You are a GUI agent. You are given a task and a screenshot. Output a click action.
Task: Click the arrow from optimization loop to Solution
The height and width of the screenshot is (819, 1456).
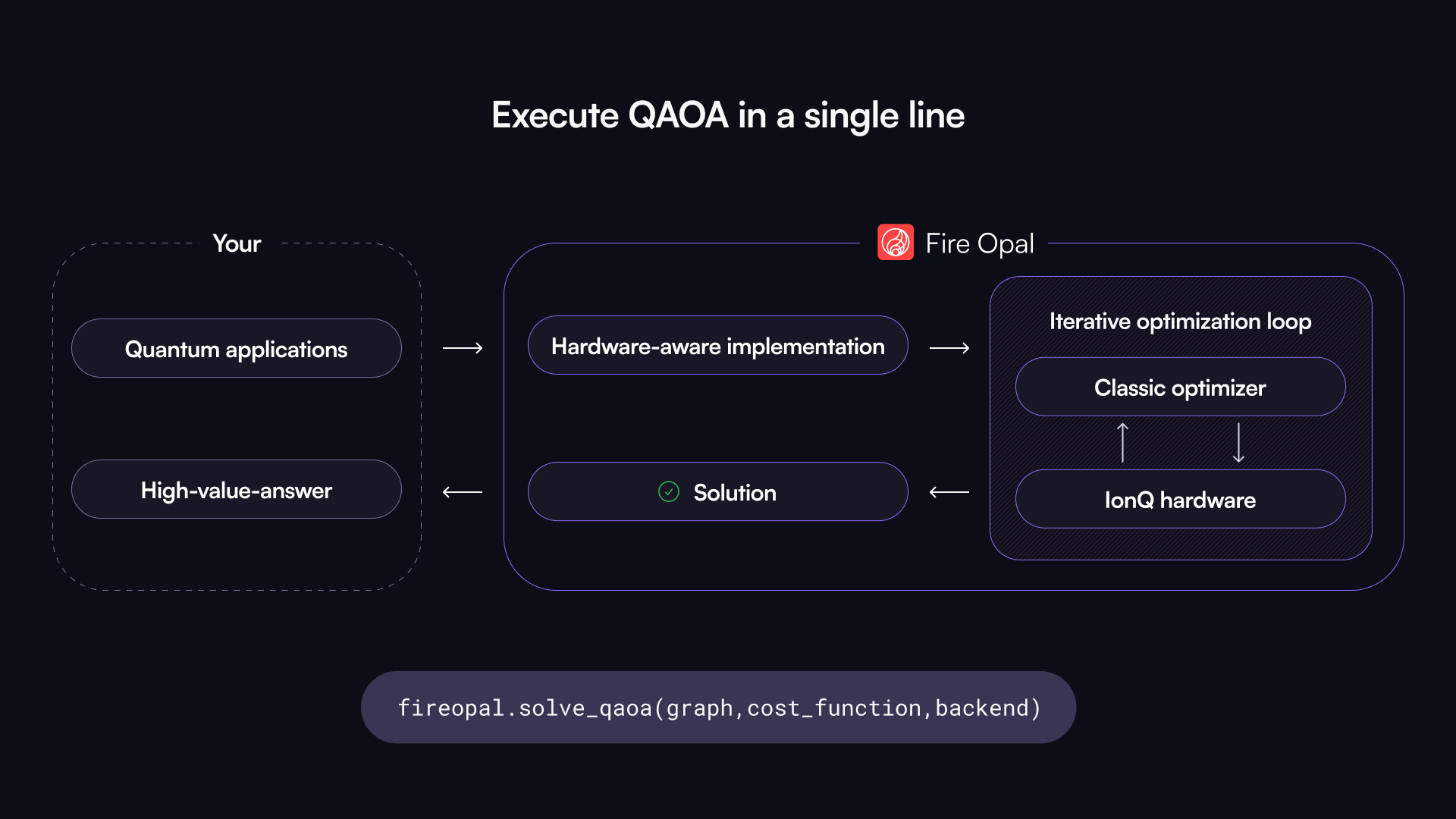tap(949, 492)
